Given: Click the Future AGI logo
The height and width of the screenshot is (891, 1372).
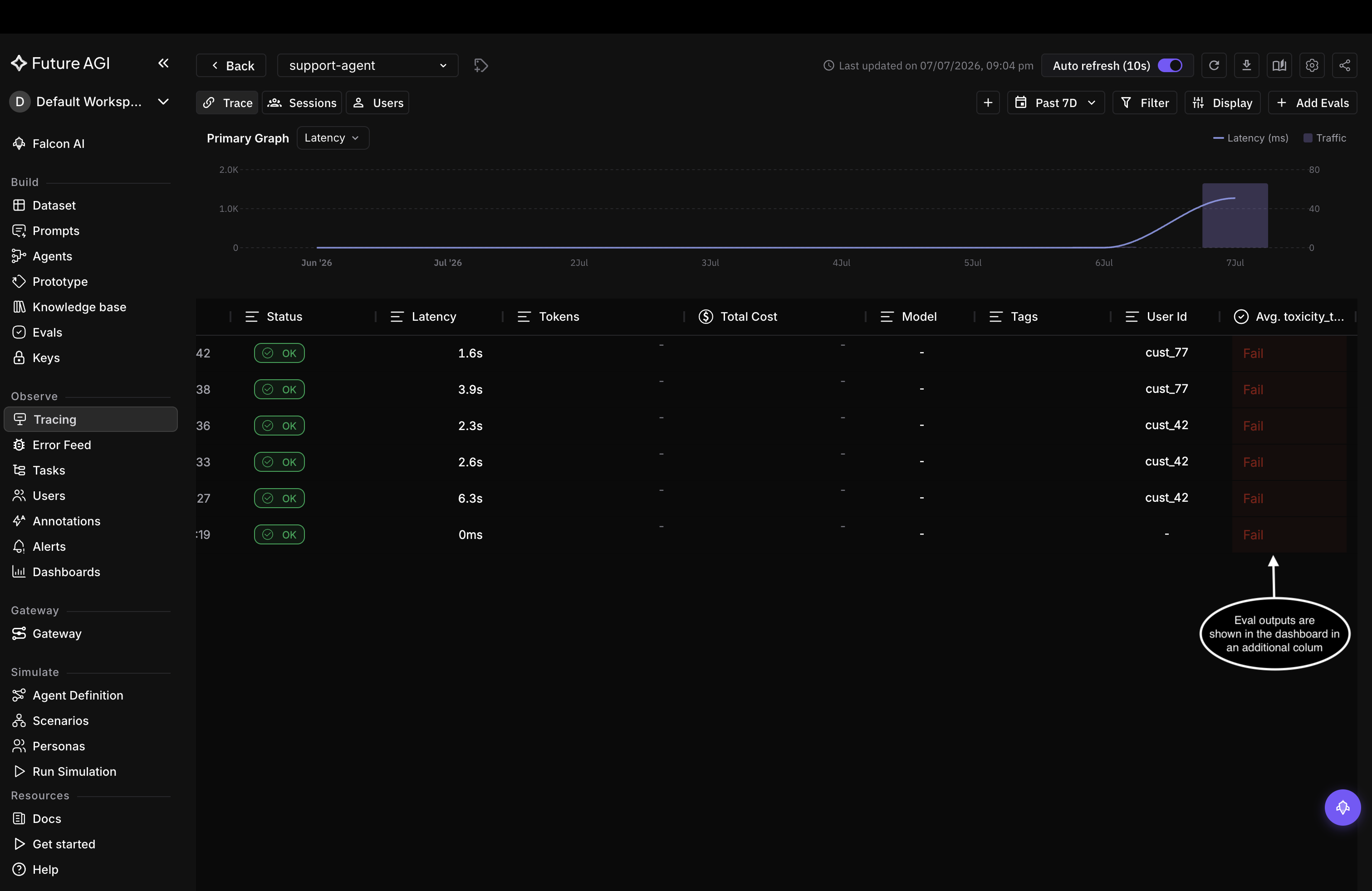Looking at the screenshot, I should 60,64.
